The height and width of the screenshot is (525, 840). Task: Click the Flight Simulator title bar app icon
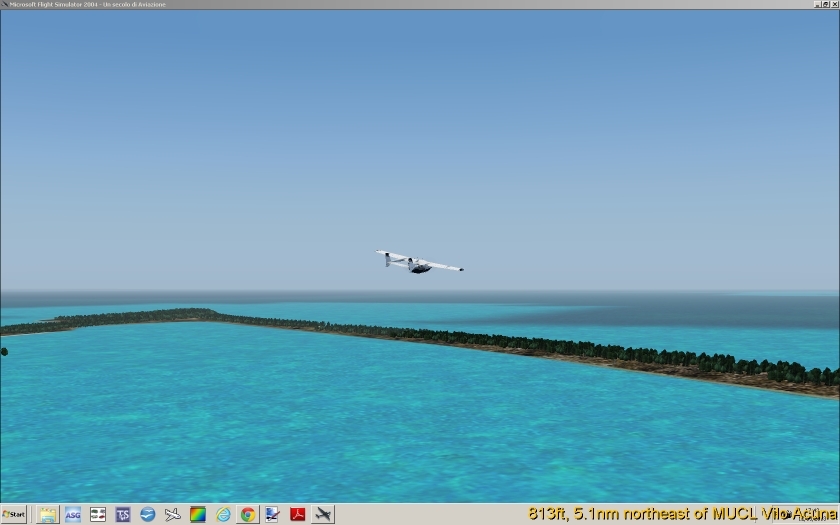pyautogui.click(x=5, y=4)
